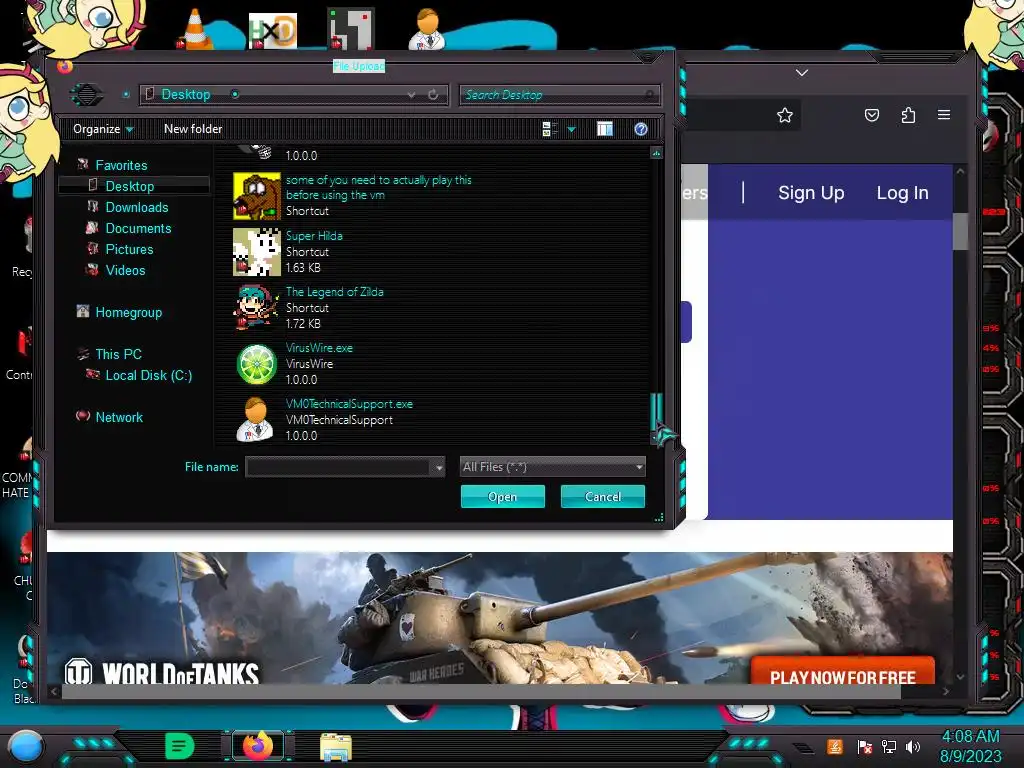The width and height of the screenshot is (1024, 768).
Task: Select Homegroup in the navigation pane
Action: pyautogui.click(x=128, y=312)
